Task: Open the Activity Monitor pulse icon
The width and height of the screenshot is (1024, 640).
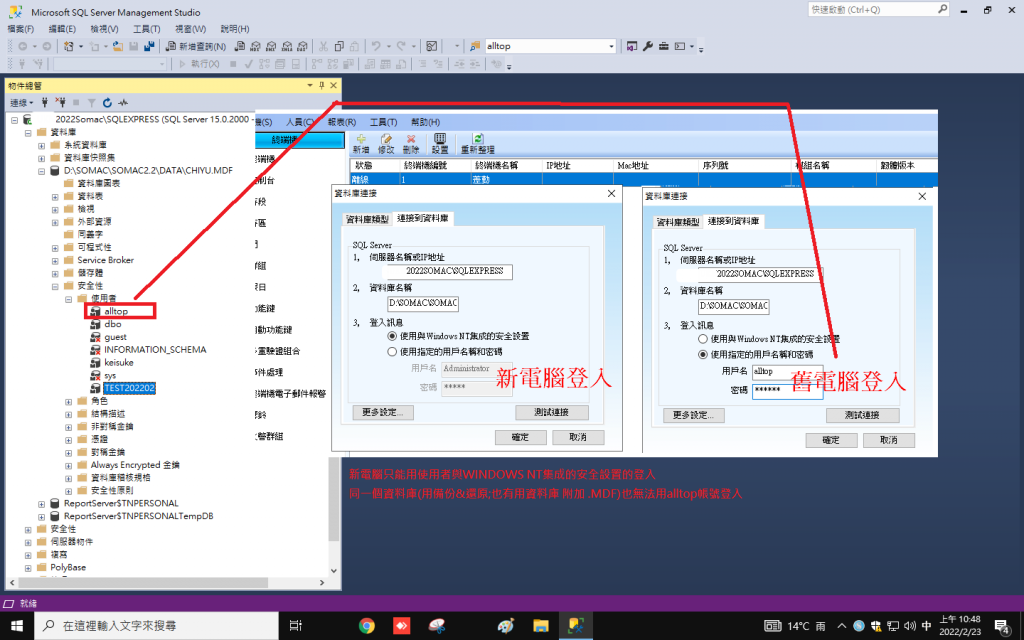Action: [123, 103]
